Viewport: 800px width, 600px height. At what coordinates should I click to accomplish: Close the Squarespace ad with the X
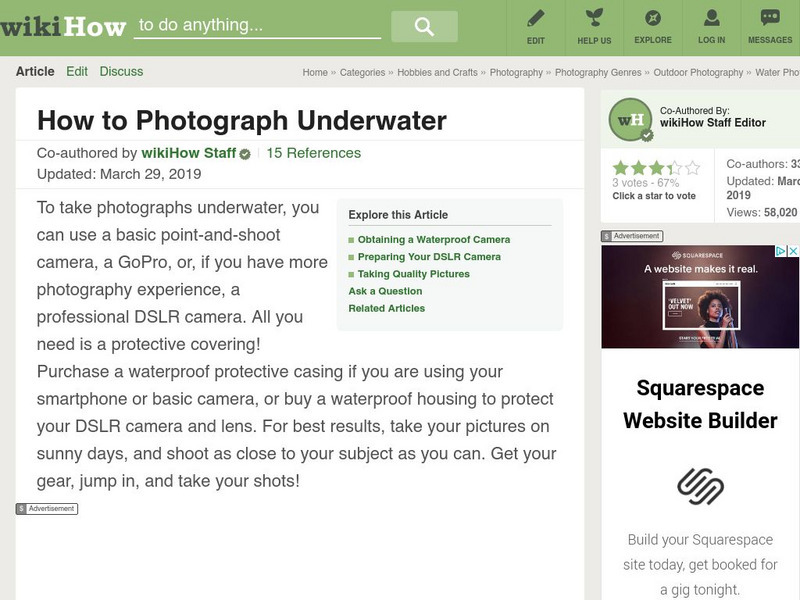(794, 252)
